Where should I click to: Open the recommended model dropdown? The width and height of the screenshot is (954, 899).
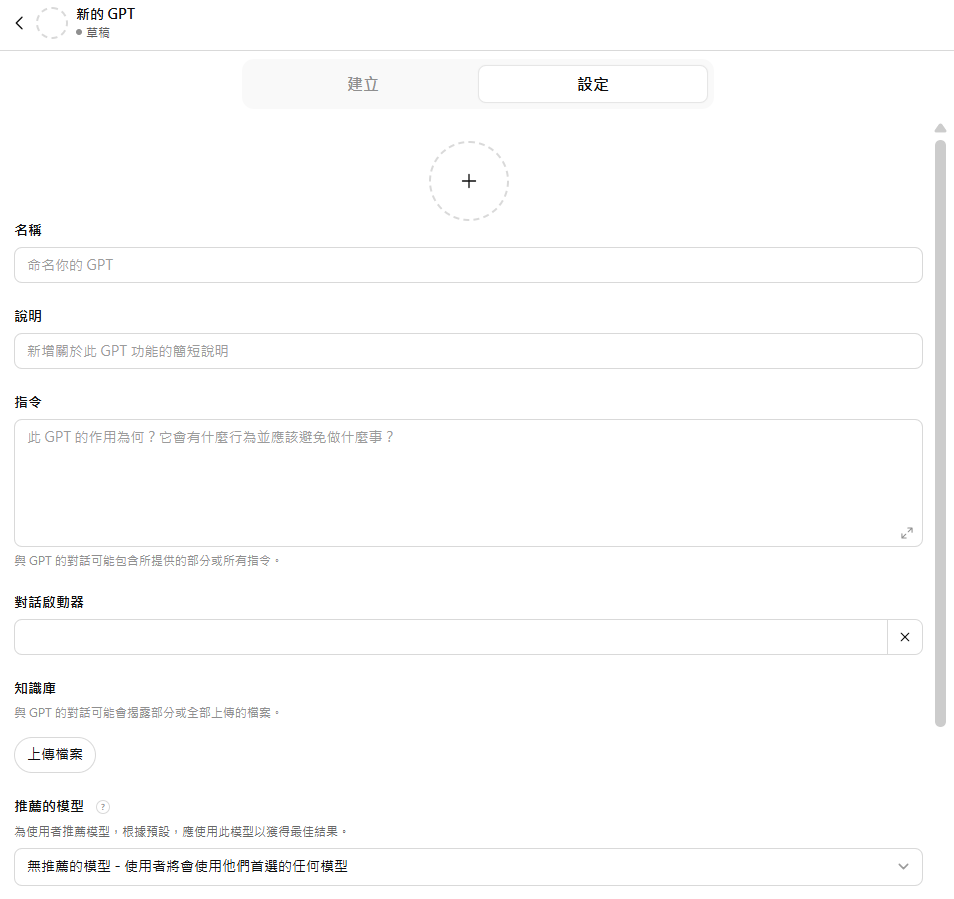coord(468,866)
